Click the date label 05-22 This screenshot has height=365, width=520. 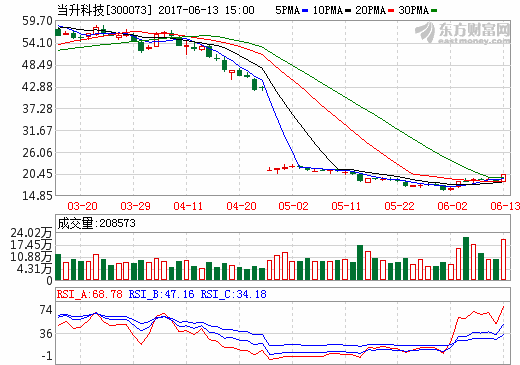(x=399, y=206)
